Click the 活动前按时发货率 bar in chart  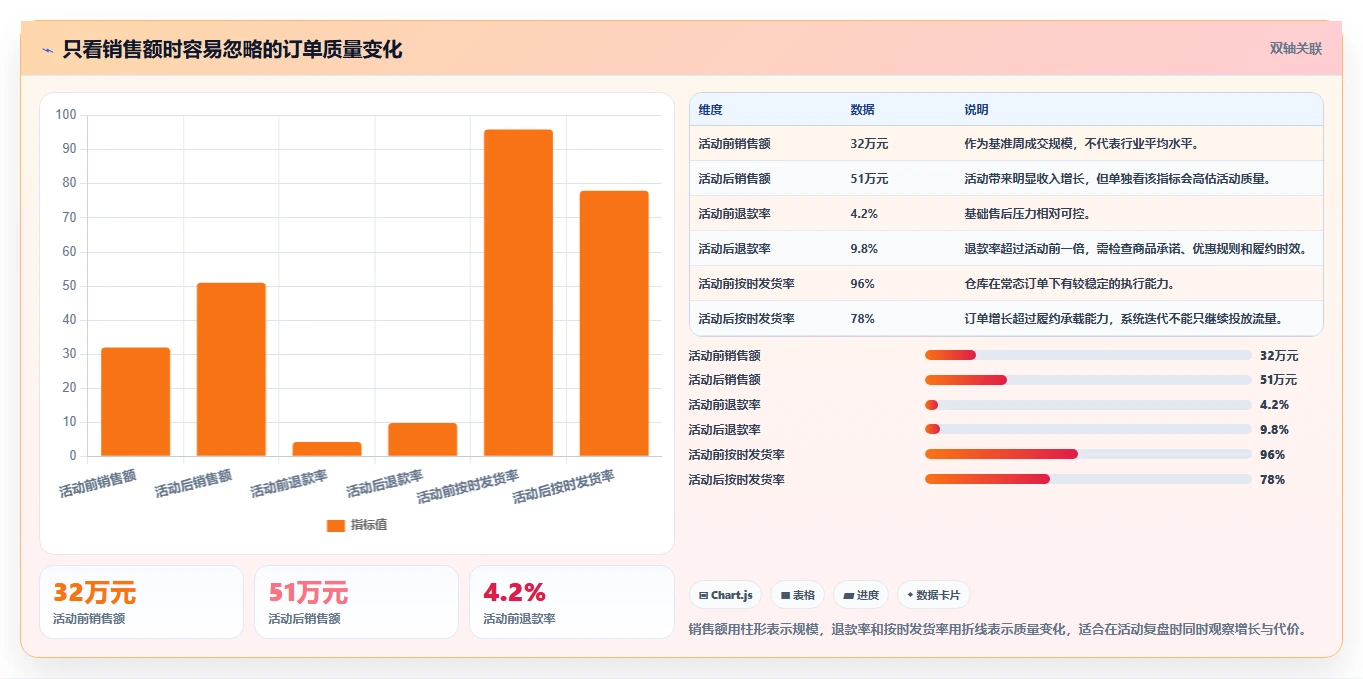(518, 293)
